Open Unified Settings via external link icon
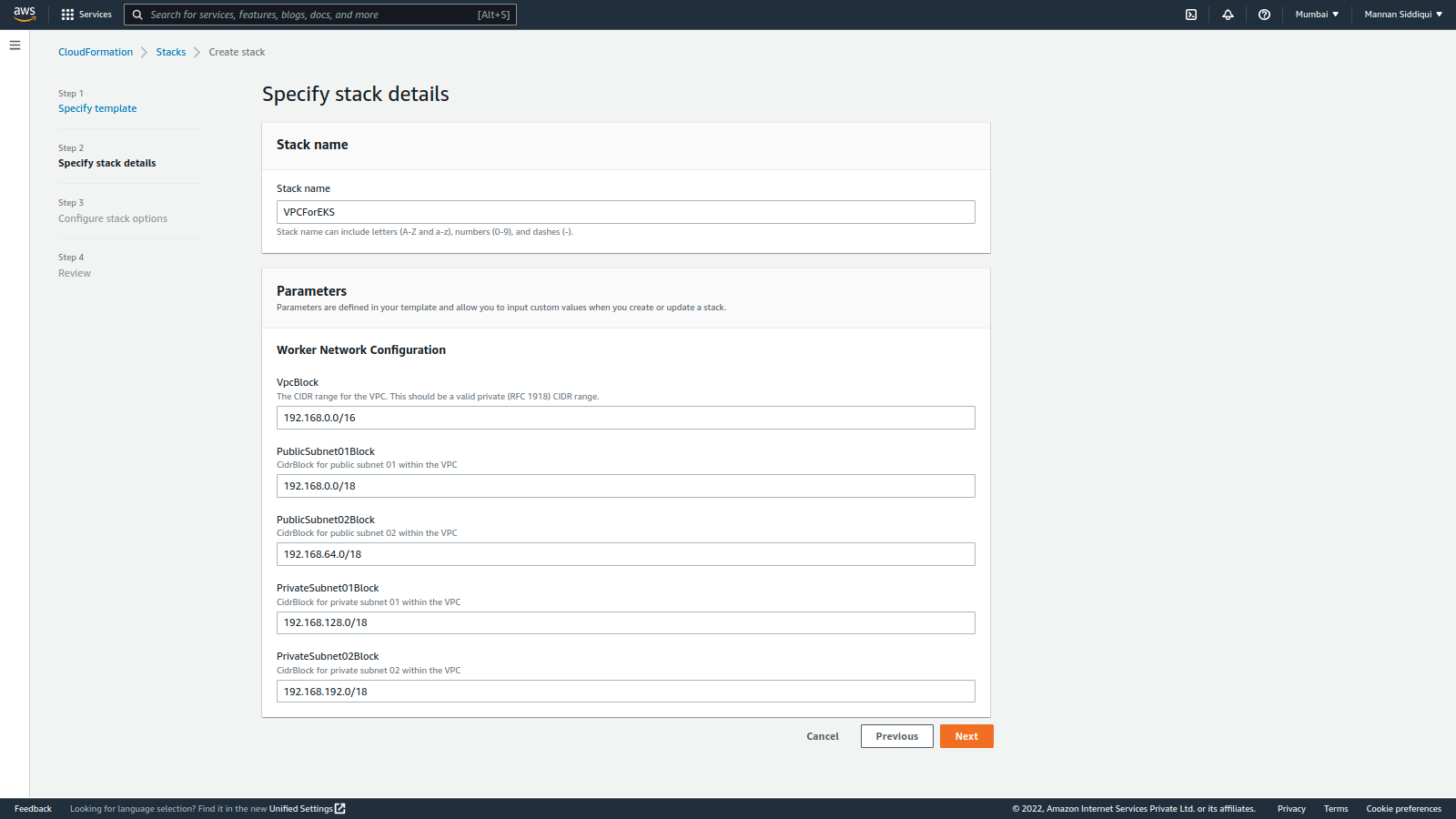This screenshot has width=1456, height=819. point(339,808)
